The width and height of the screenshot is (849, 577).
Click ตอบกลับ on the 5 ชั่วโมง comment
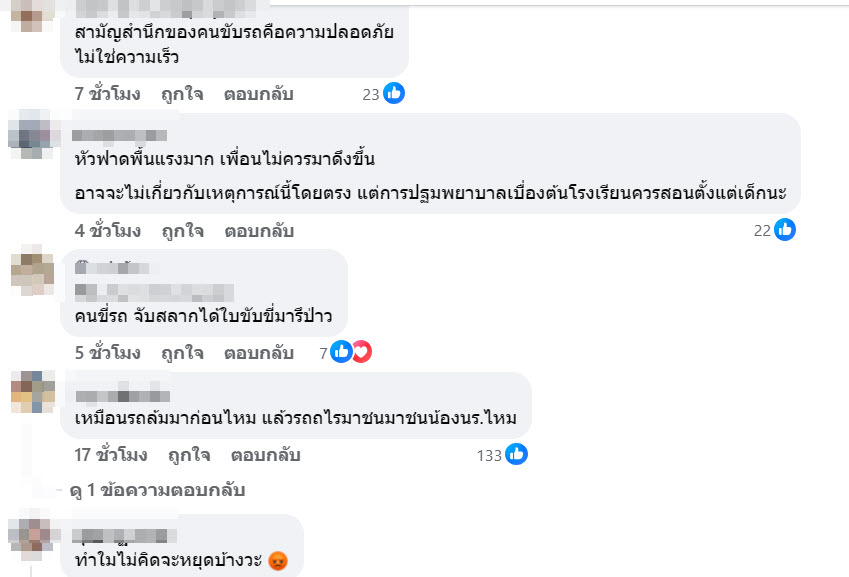(x=258, y=353)
